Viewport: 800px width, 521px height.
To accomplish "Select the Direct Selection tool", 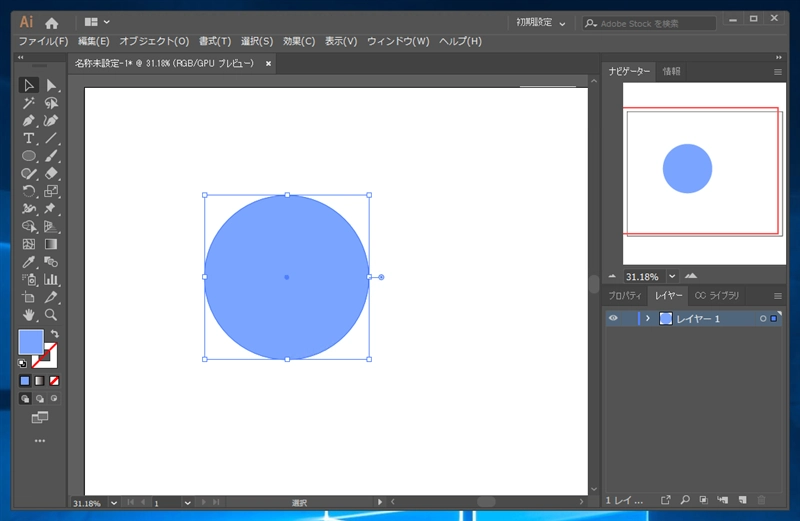I will point(51,85).
